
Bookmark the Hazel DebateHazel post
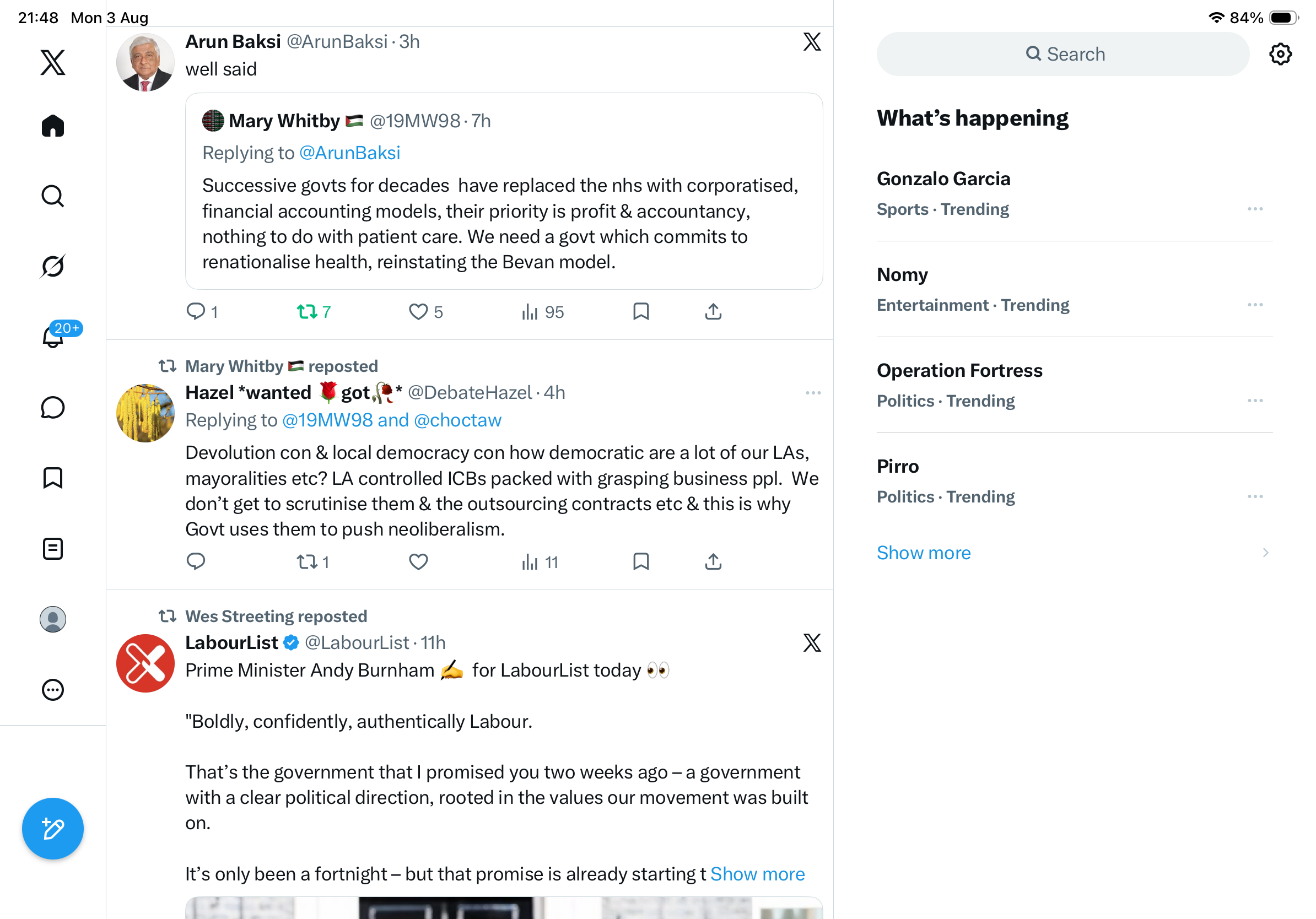point(641,562)
